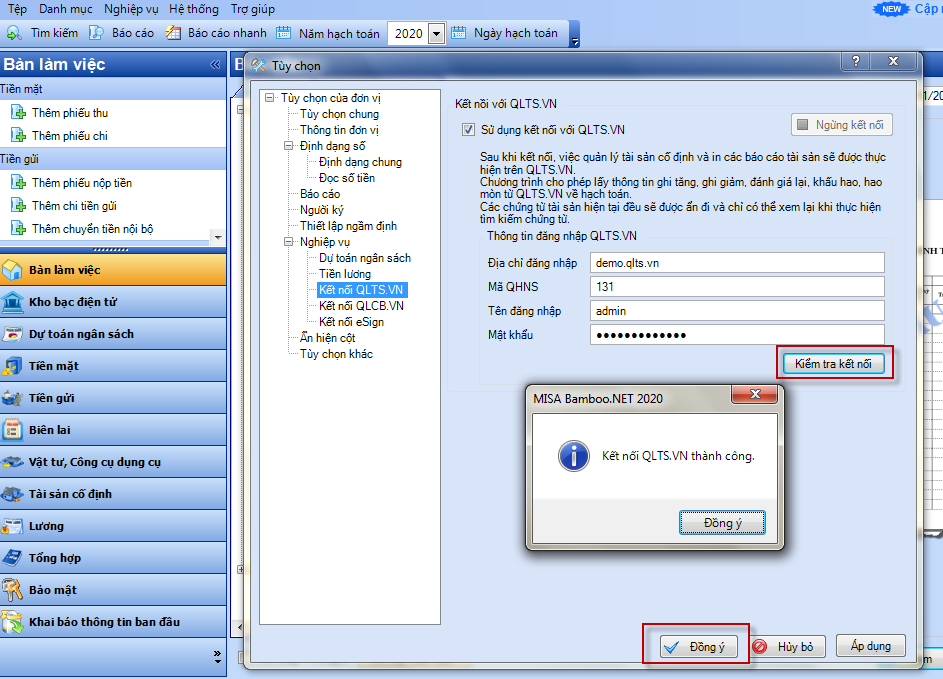Open Báo cáo report icon in toolbar
This screenshot has width=943, height=679.
[x=96, y=32]
